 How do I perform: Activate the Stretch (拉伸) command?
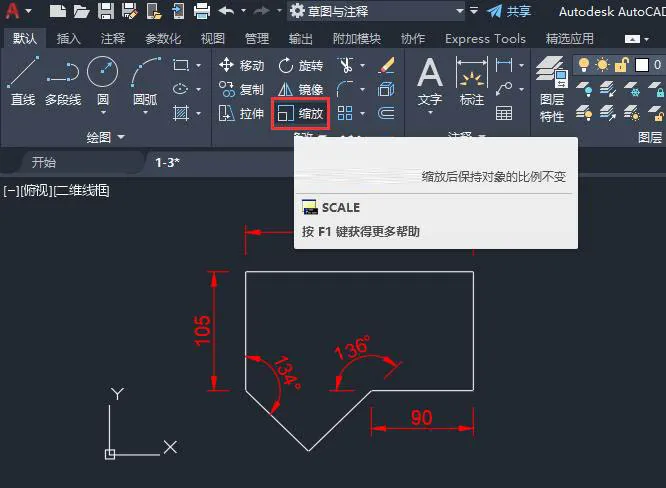tap(241, 113)
